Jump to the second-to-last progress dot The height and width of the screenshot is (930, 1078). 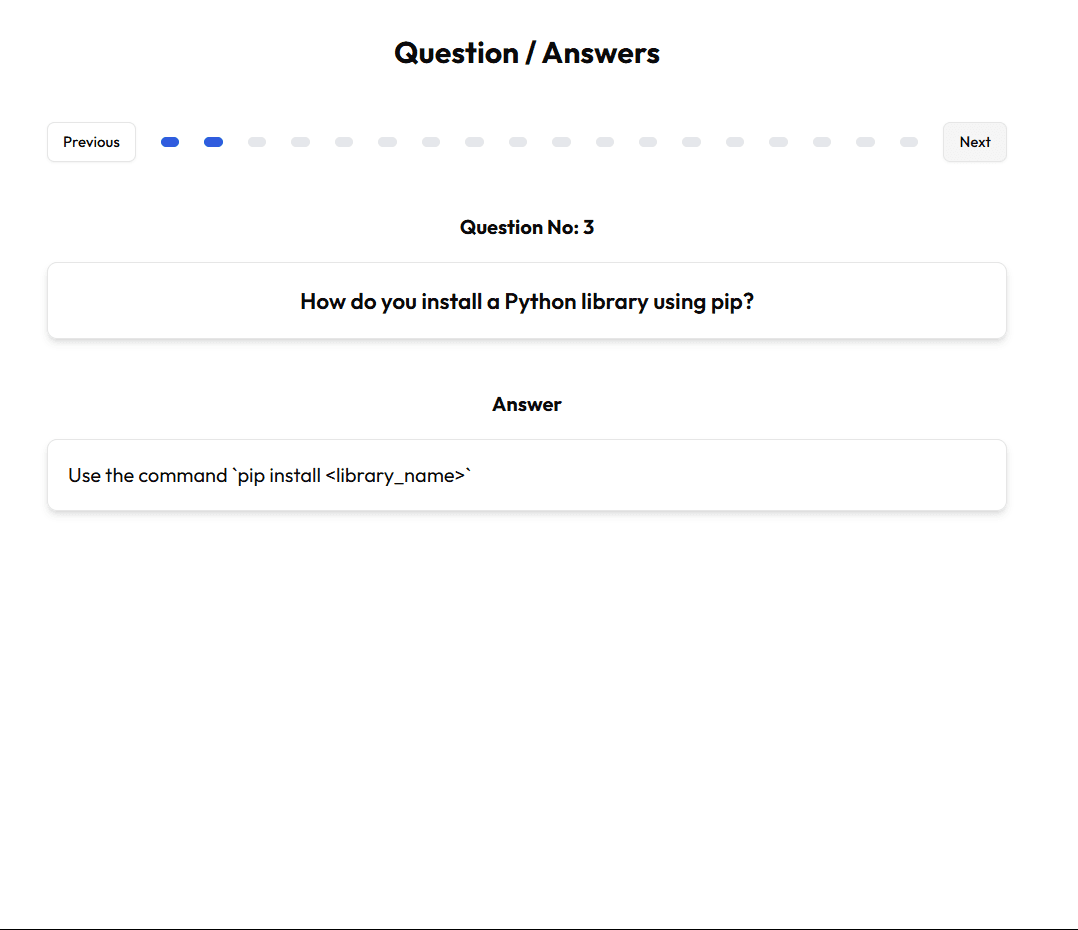[865, 142]
